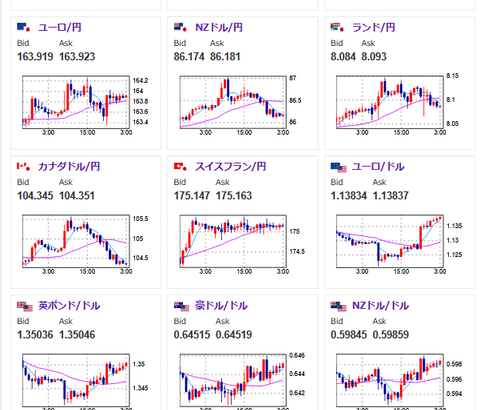Click the British pound/Dollar flag icon
This screenshot has width=480, height=410.
pyautogui.click(x=25, y=306)
